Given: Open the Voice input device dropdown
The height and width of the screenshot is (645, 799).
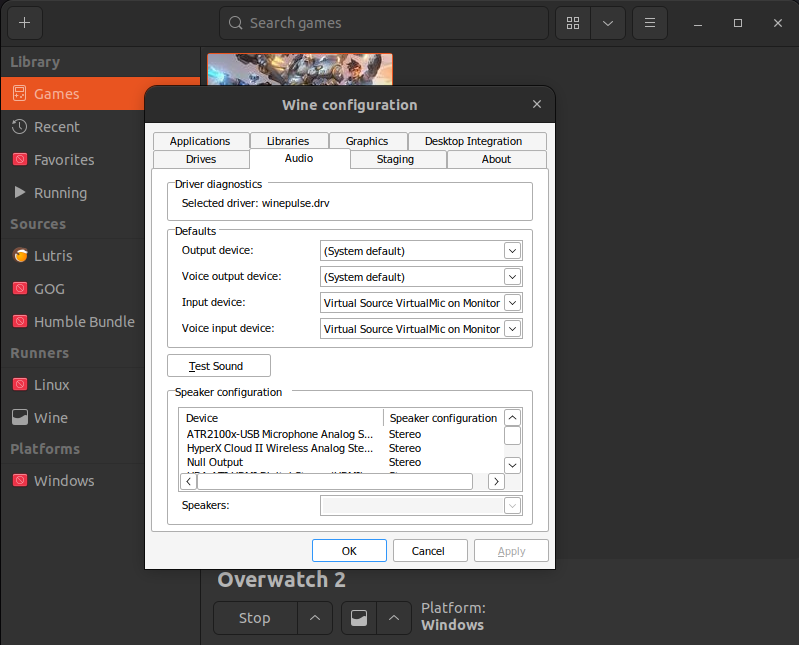Looking at the screenshot, I should pos(513,329).
